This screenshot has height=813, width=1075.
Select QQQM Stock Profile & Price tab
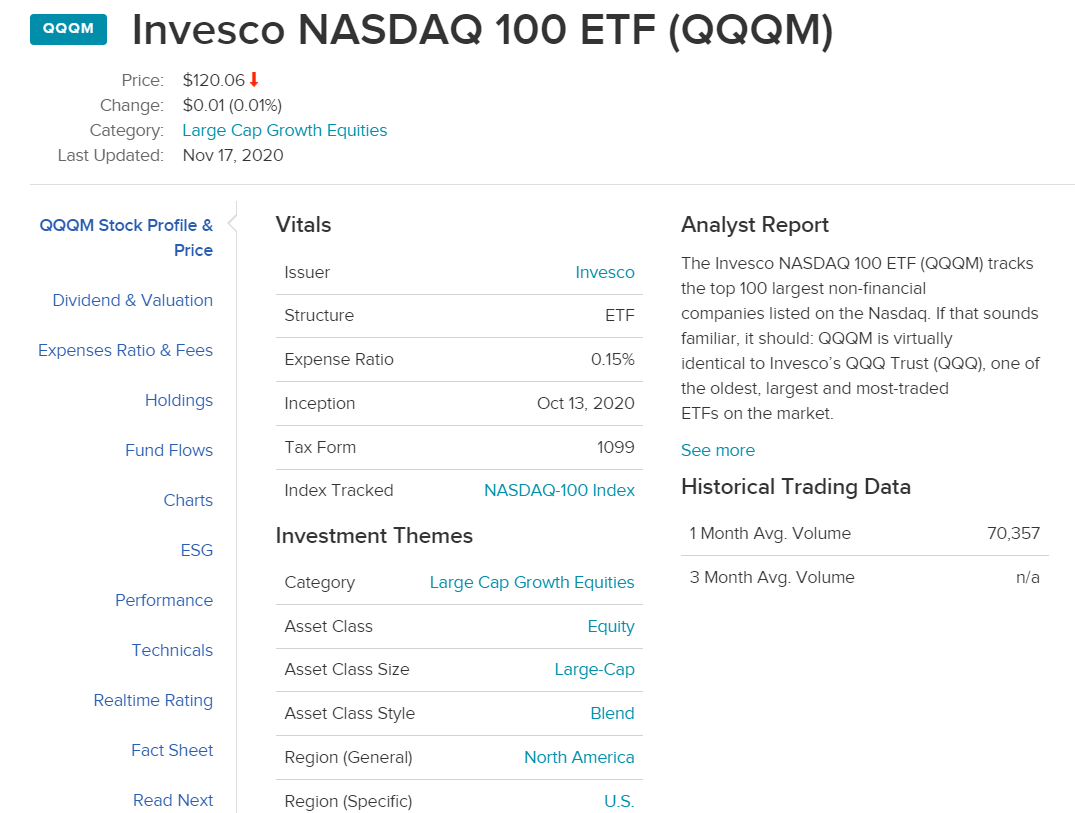tap(126, 237)
